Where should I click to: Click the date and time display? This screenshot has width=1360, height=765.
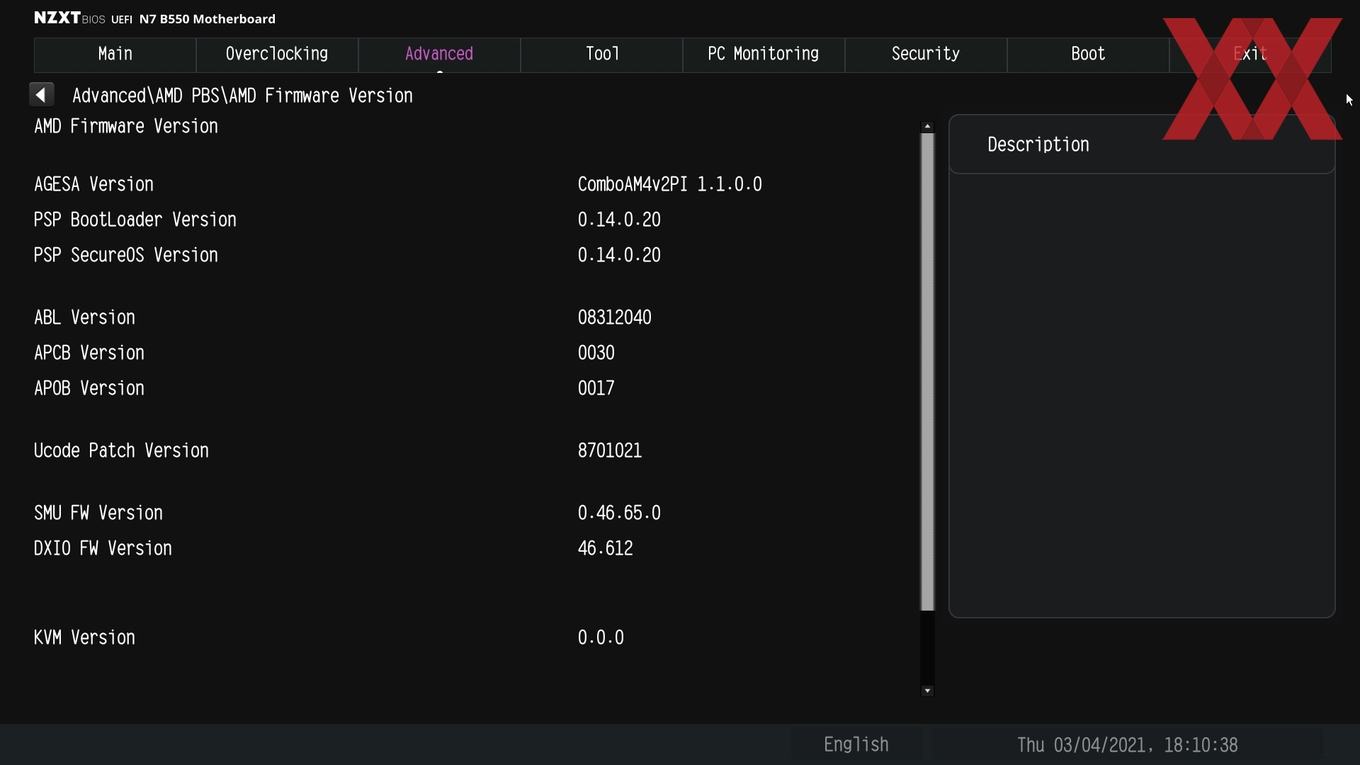[1127, 745]
